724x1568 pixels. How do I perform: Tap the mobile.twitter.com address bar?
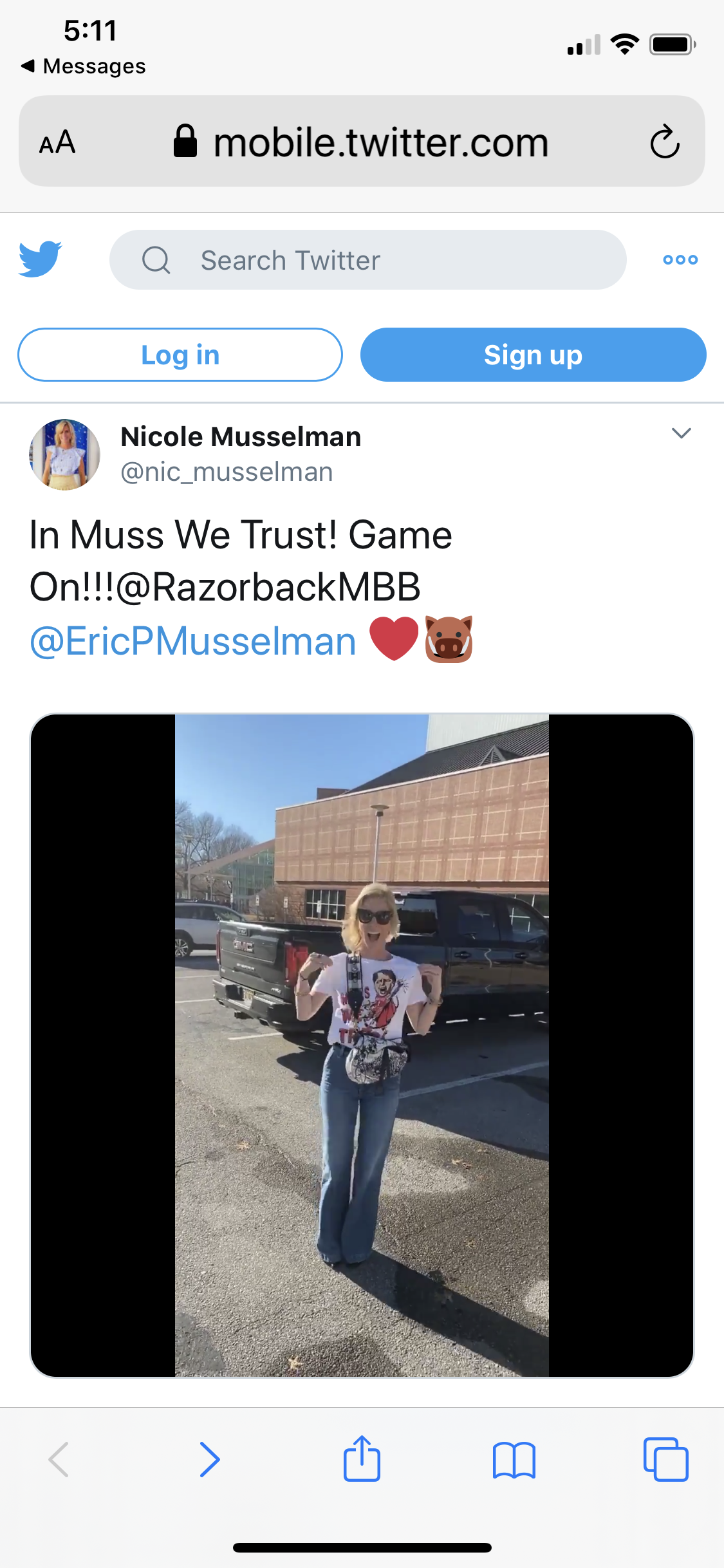362,142
